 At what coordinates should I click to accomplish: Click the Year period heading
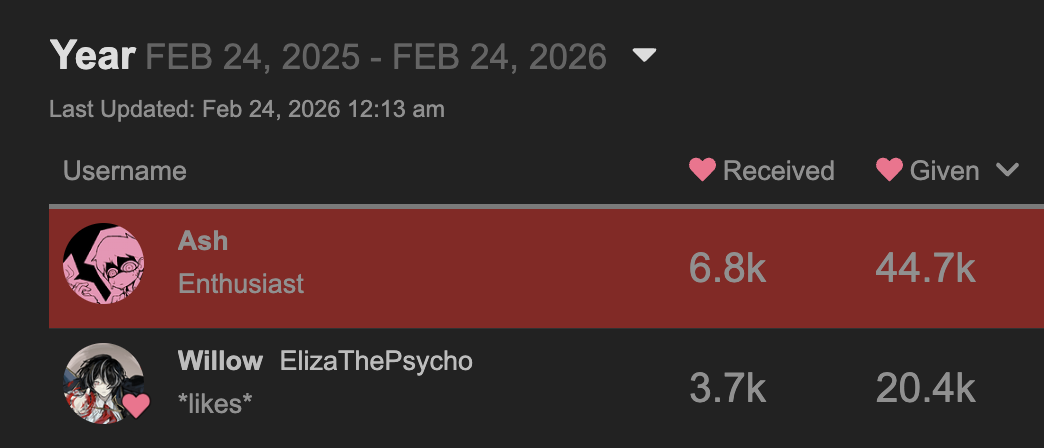pos(92,56)
